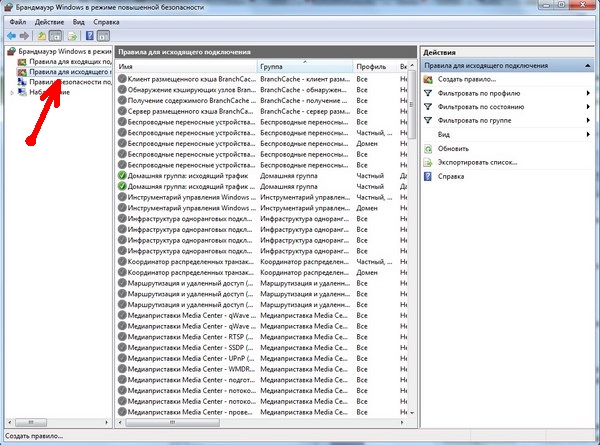Click gray status icon of Медиаприставки Media Center - RTSP
The image size is (600, 445).
(122, 337)
